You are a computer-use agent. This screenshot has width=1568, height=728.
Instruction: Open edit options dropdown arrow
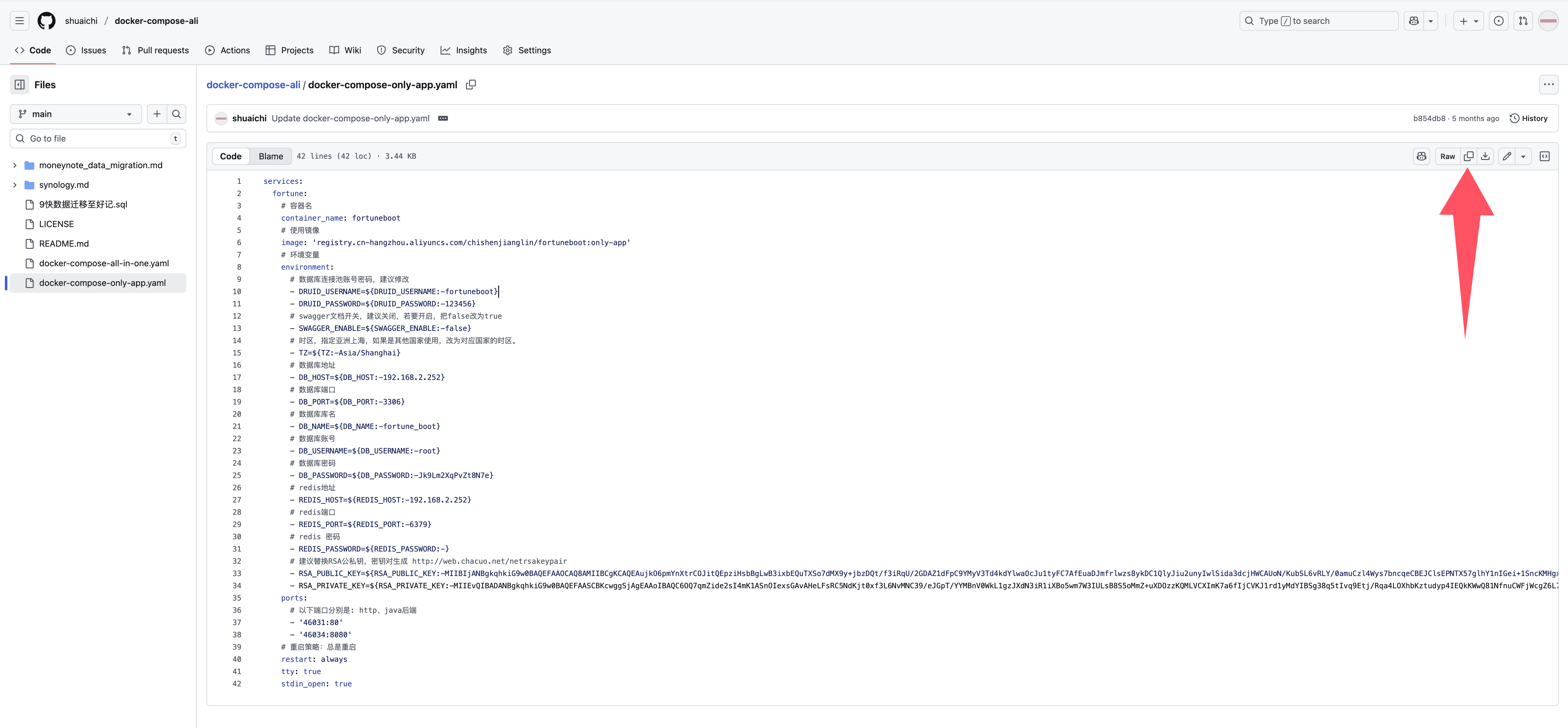click(1523, 157)
